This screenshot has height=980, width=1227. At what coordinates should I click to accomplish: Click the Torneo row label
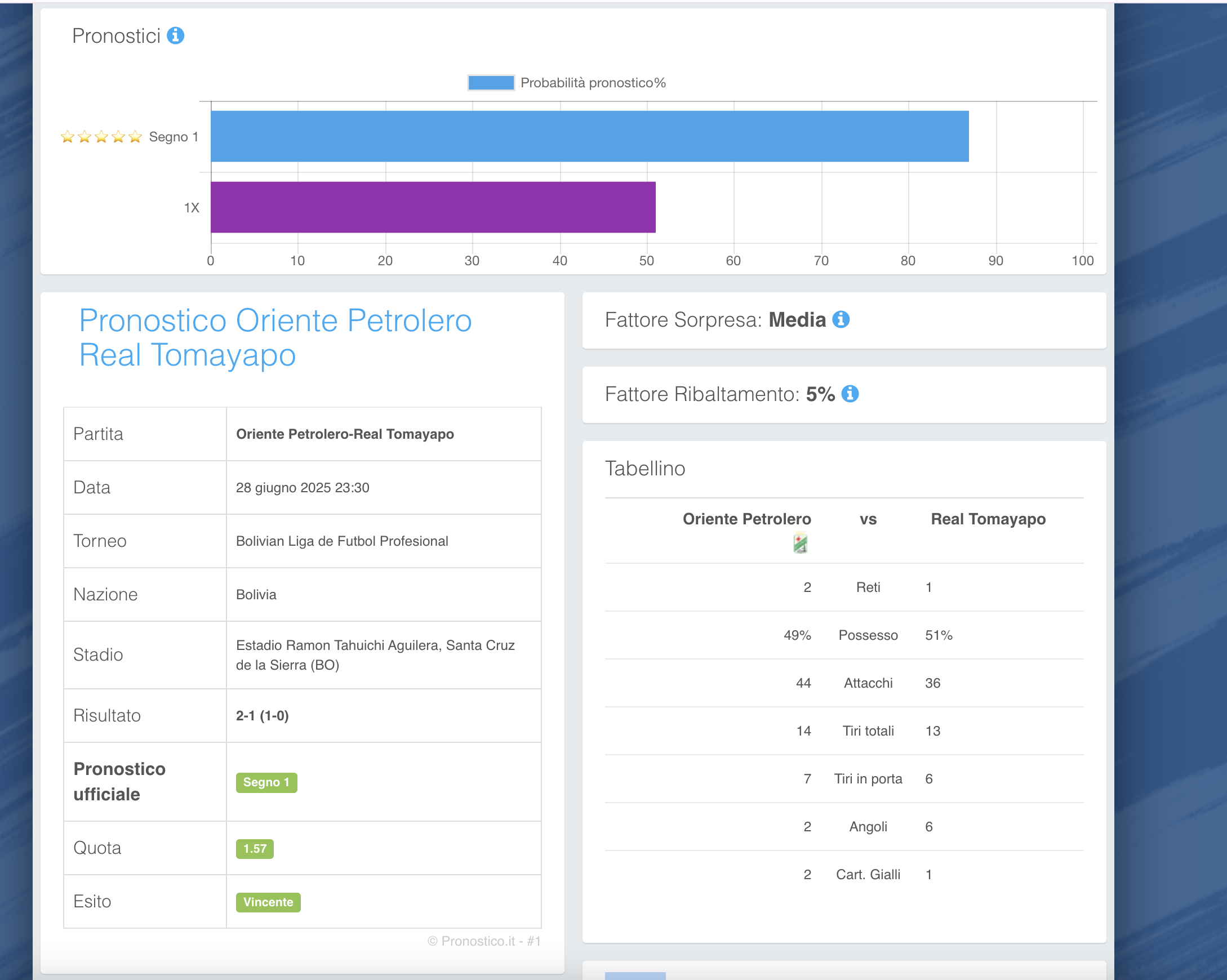coord(100,541)
